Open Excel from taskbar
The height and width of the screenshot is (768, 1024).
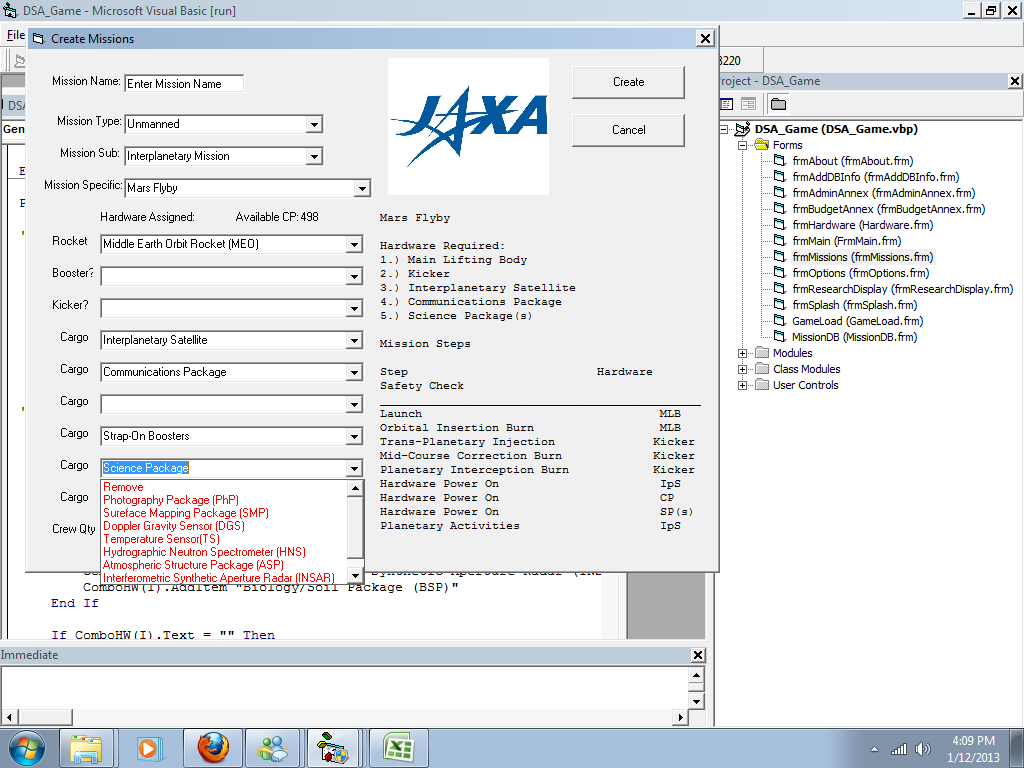pos(398,748)
